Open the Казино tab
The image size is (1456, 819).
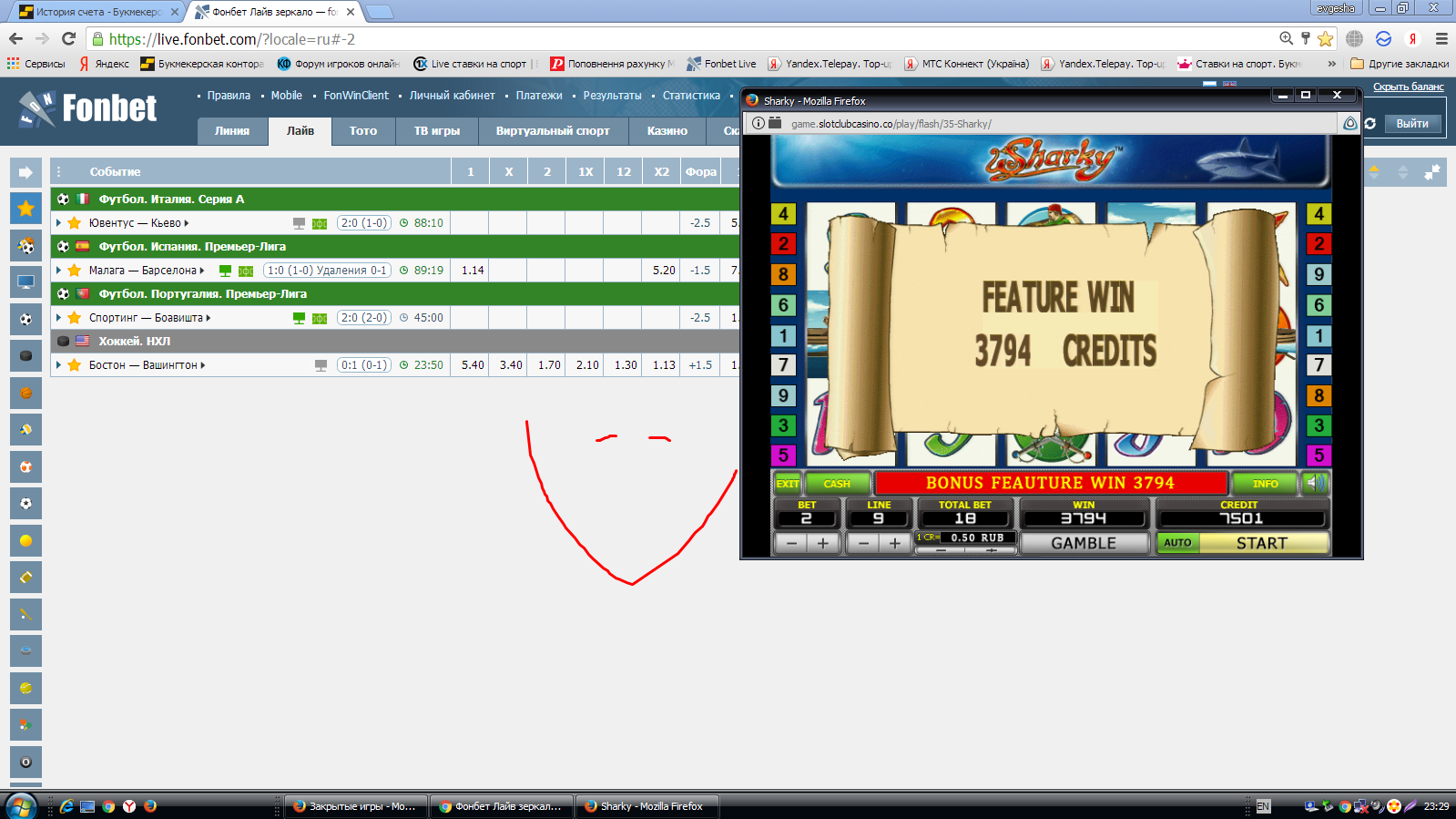click(x=667, y=131)
